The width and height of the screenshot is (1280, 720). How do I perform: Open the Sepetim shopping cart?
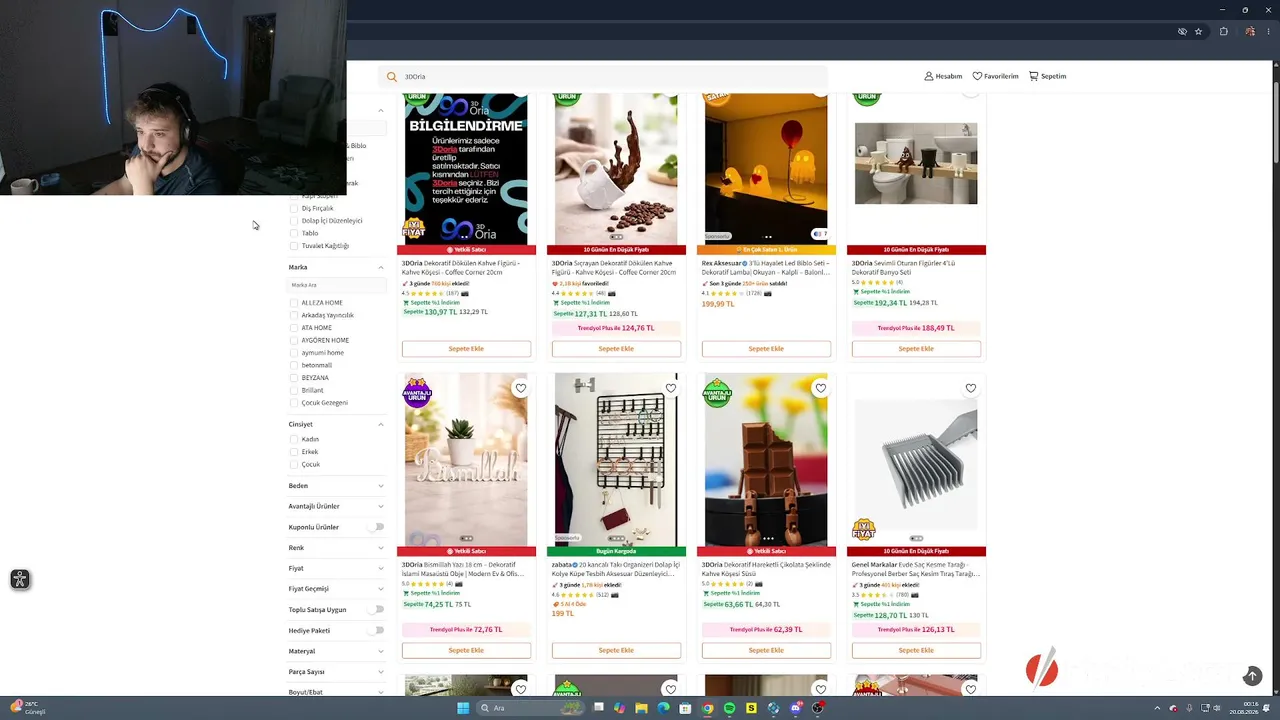pyautogui.click(x=1047, y=76)
